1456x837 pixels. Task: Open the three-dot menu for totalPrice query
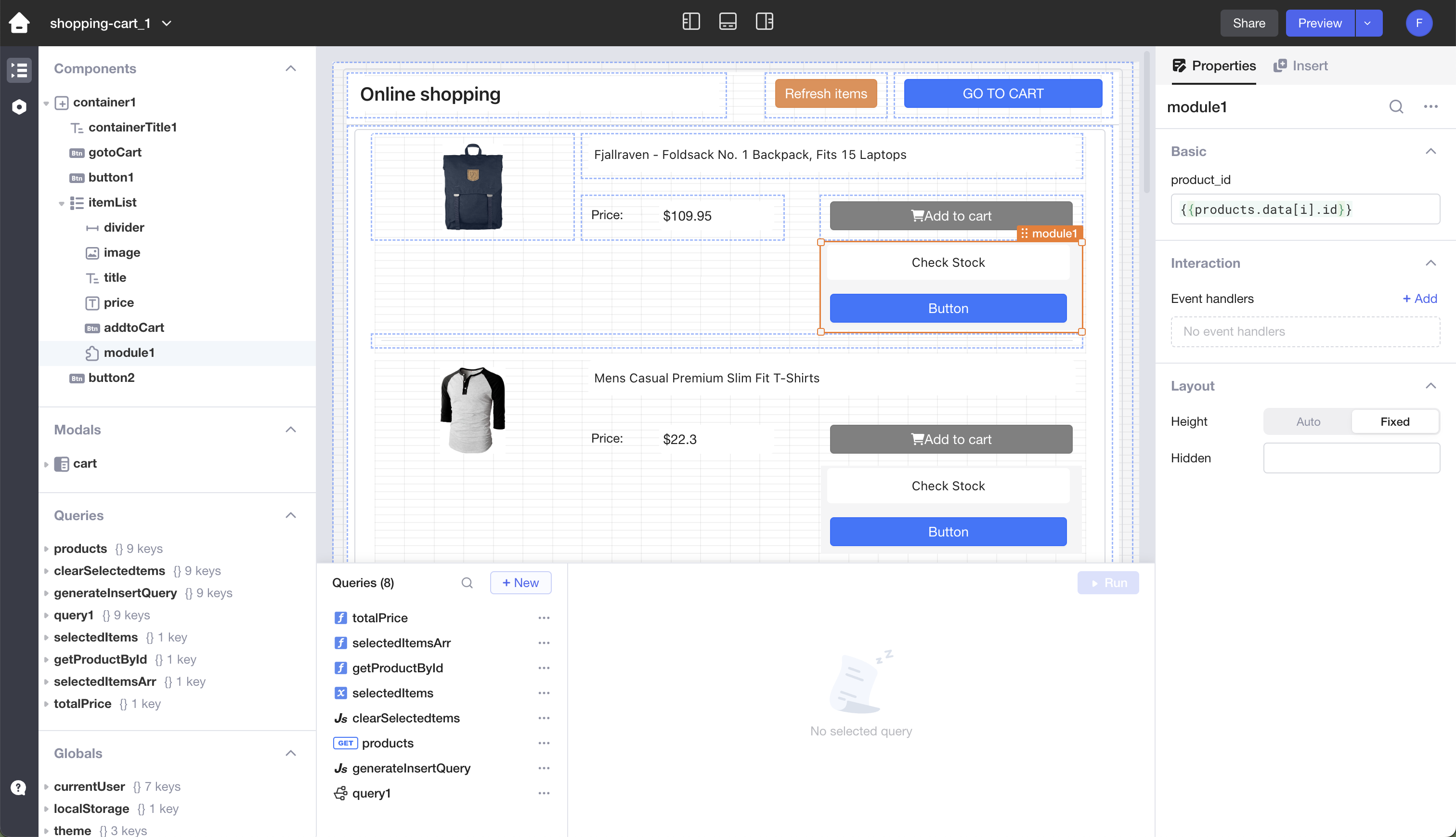[x=544, y=618]
